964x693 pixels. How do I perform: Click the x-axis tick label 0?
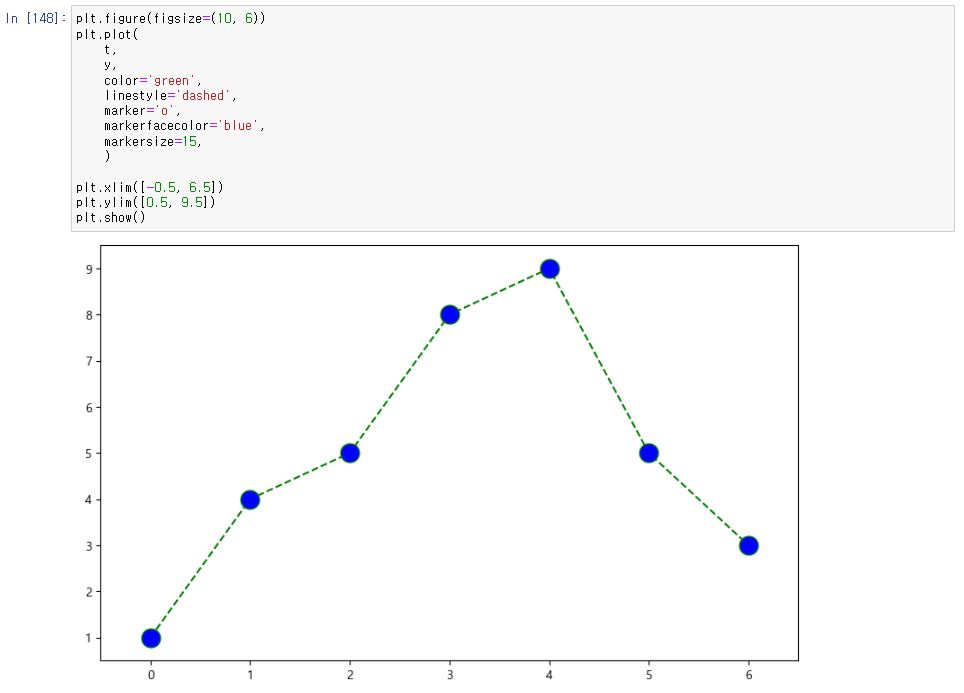[x=151, y=675]
